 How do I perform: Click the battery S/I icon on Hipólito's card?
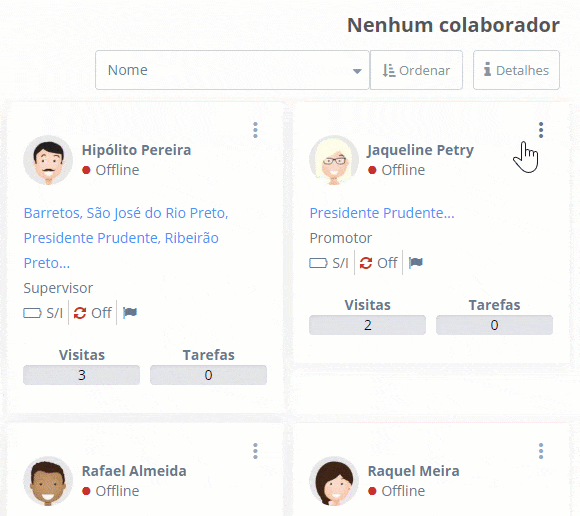(33, 313)
